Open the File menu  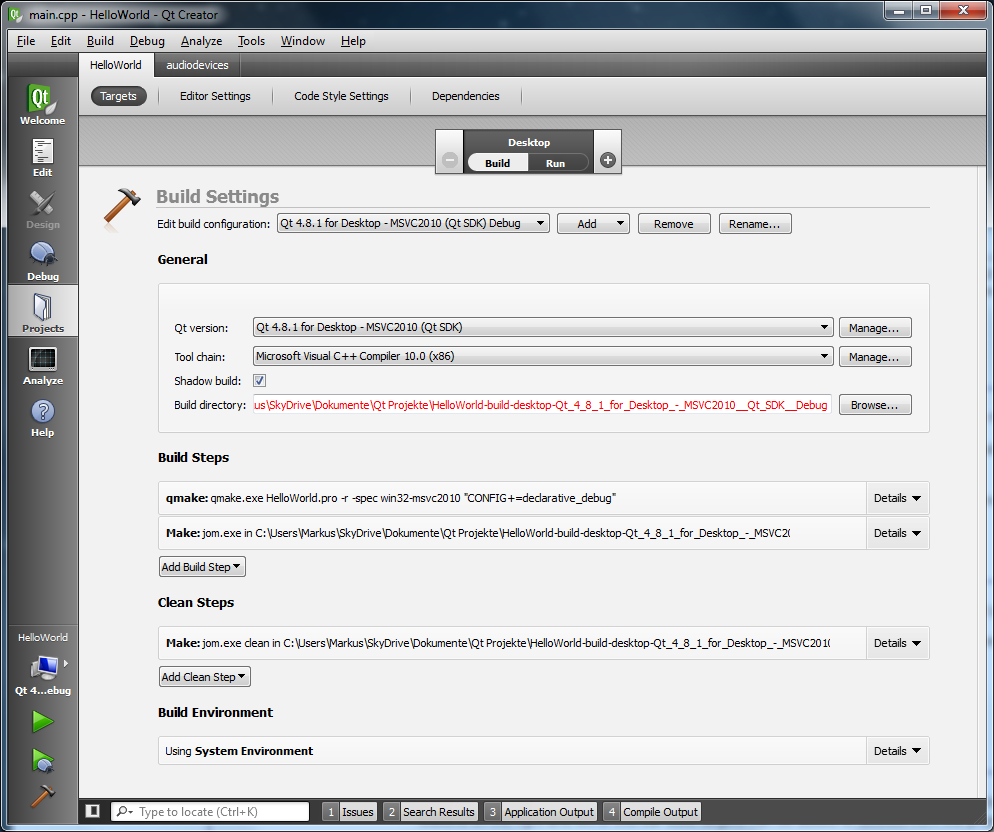coord(26,41)
